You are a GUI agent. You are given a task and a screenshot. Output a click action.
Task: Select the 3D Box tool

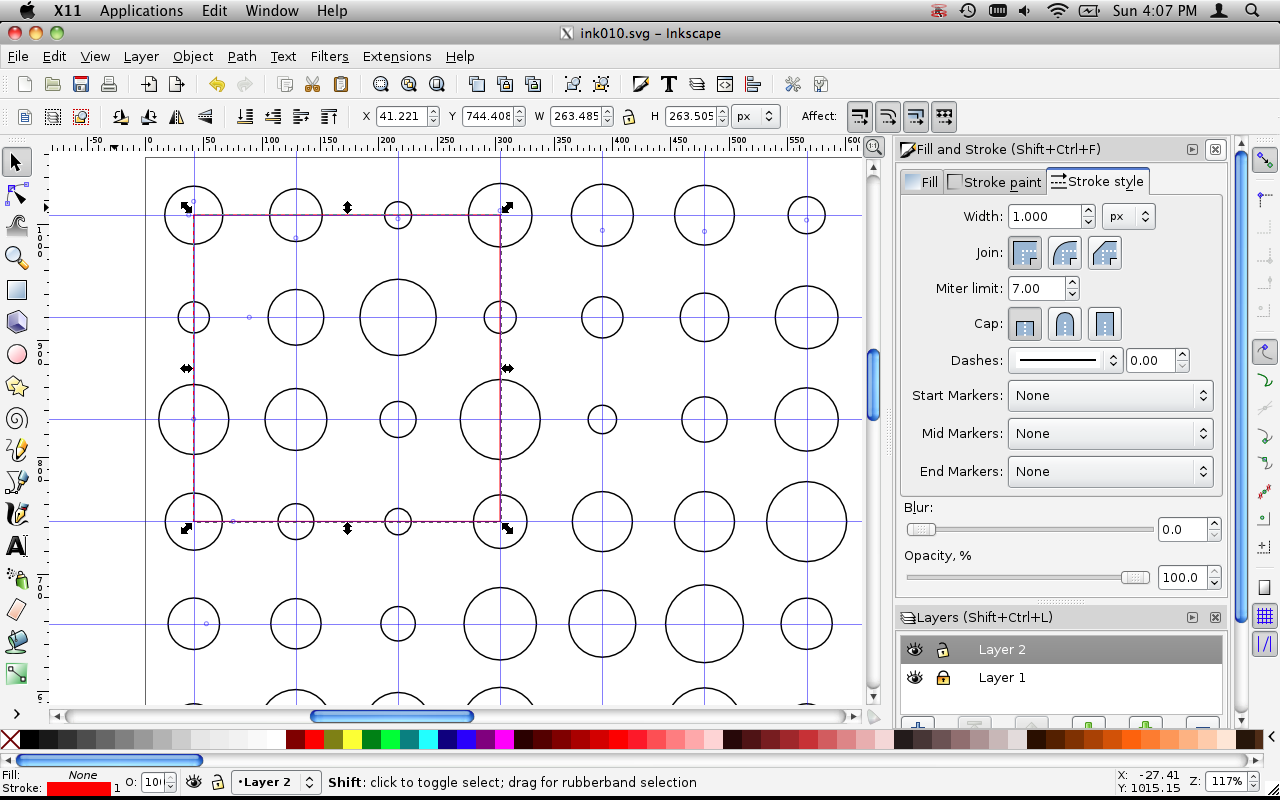[17, 322]
